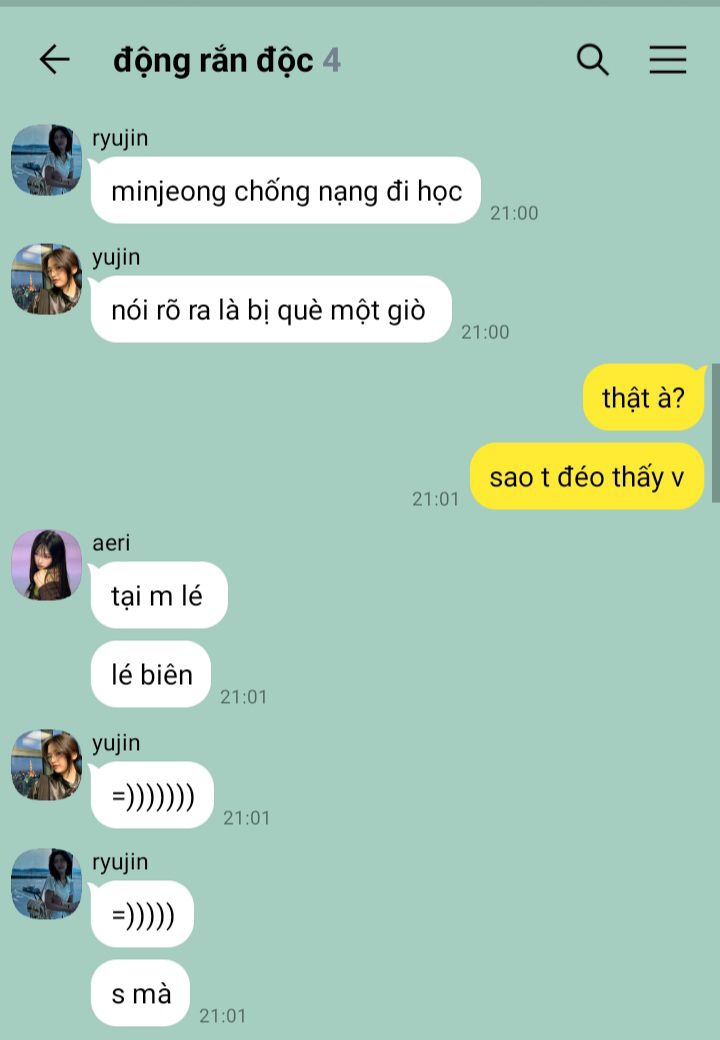View aeri's profile picture
Image resolution: width=720 pixels, height=1040 pixels.
pos(46,565)
